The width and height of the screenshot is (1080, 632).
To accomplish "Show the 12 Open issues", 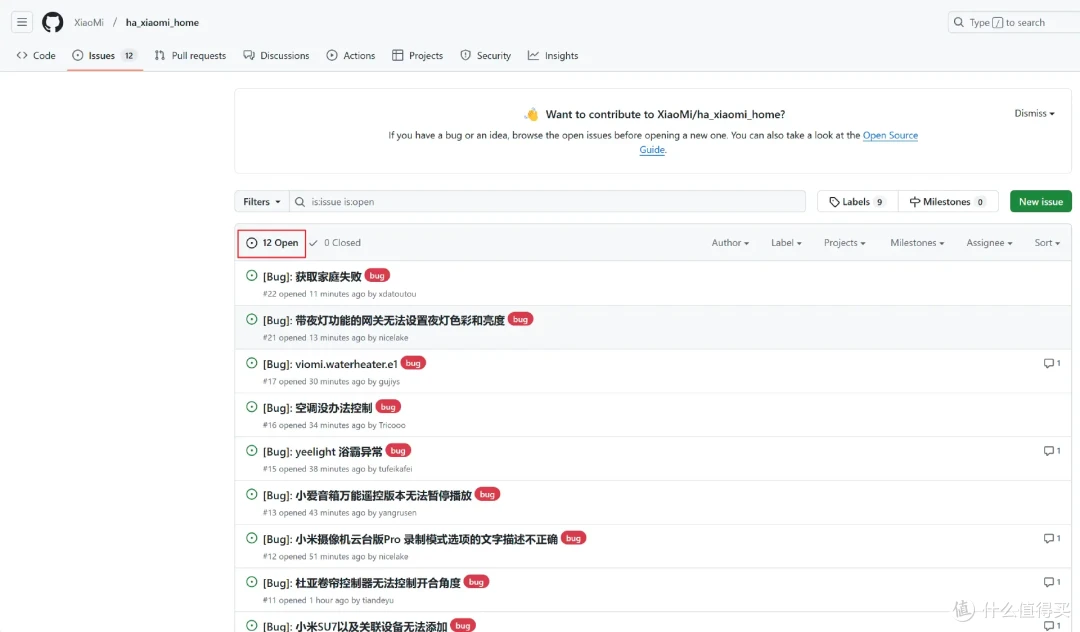I will [x=272, y=243].
